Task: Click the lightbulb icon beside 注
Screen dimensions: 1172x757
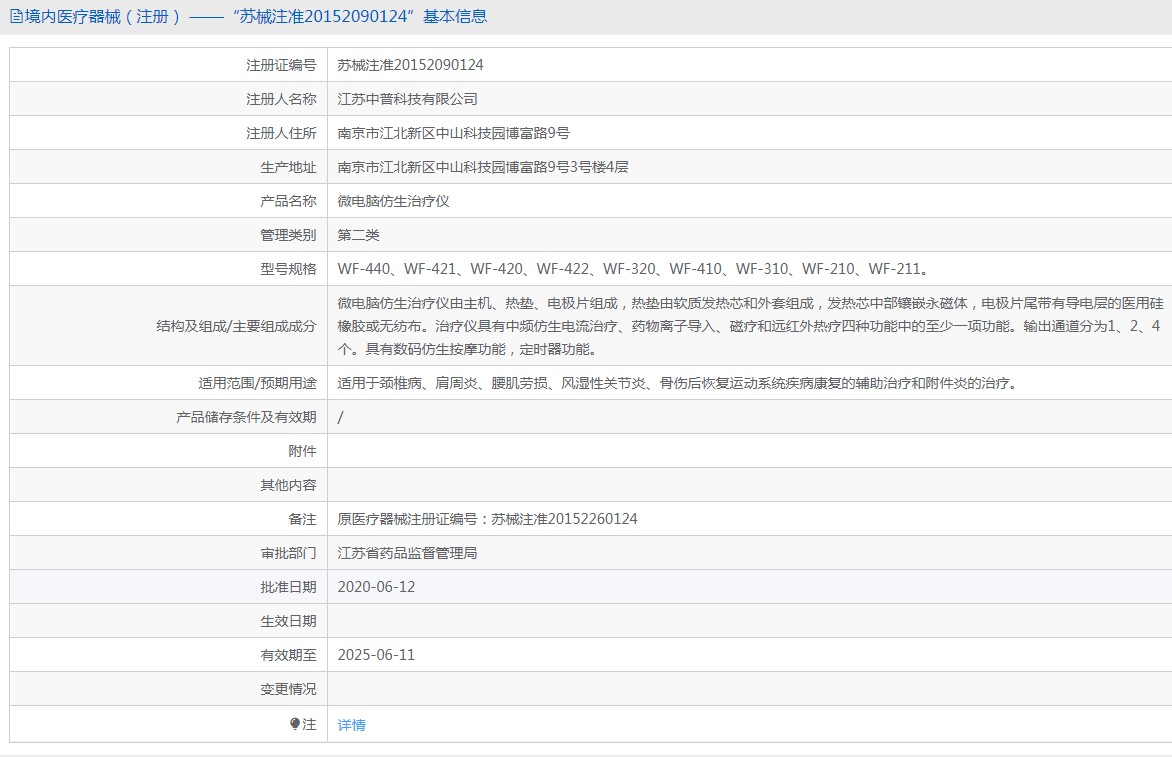Action: 294,724
